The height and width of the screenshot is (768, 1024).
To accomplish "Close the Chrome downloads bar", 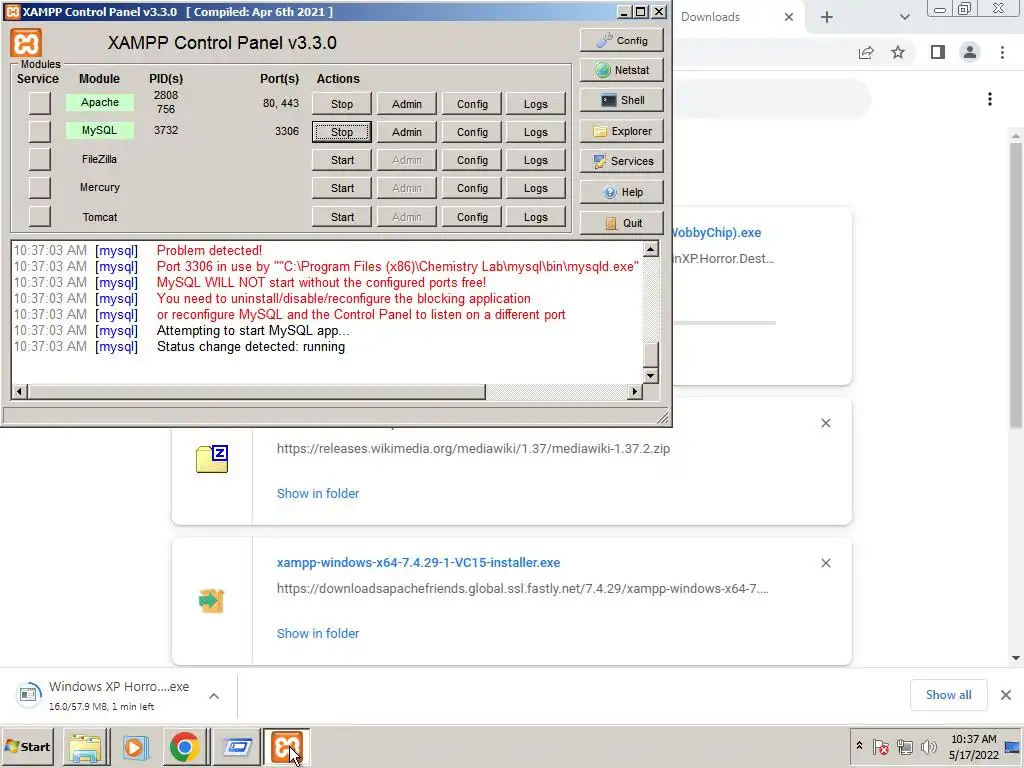I will pyautogui.click(x=1006, y=695).
